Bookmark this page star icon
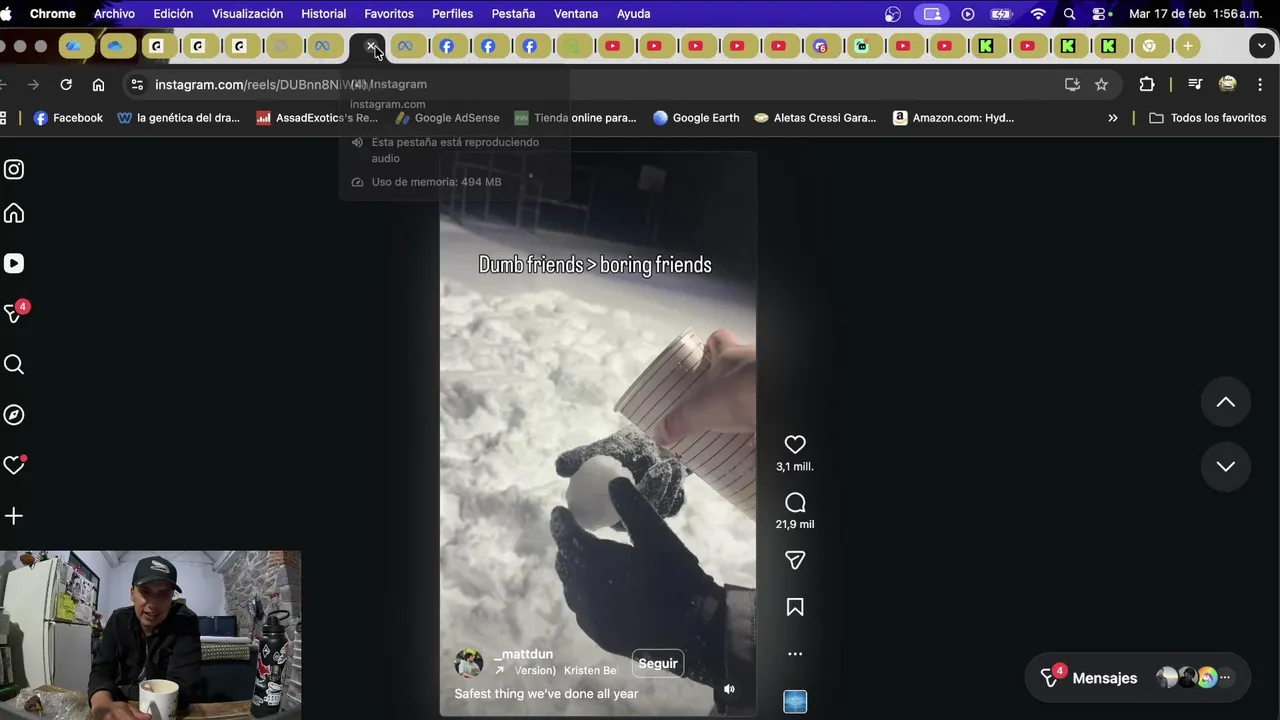The height and width of the screenshot is (720, 1280). point(1101,85)
